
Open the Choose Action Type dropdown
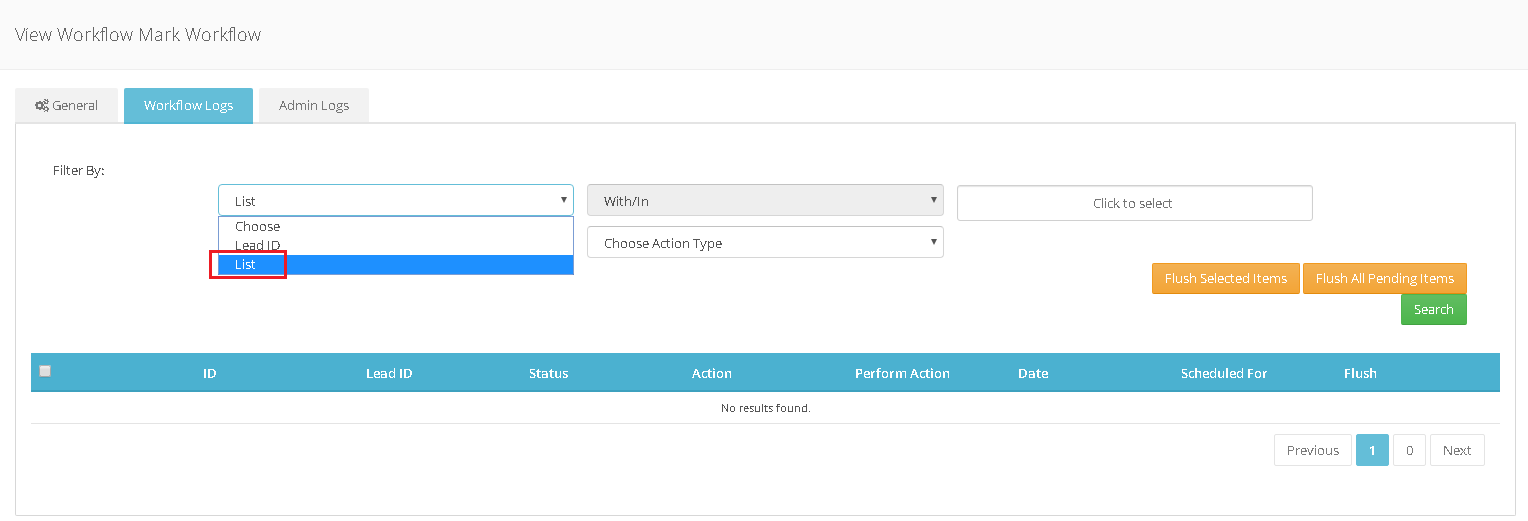(x=765, y=242)
